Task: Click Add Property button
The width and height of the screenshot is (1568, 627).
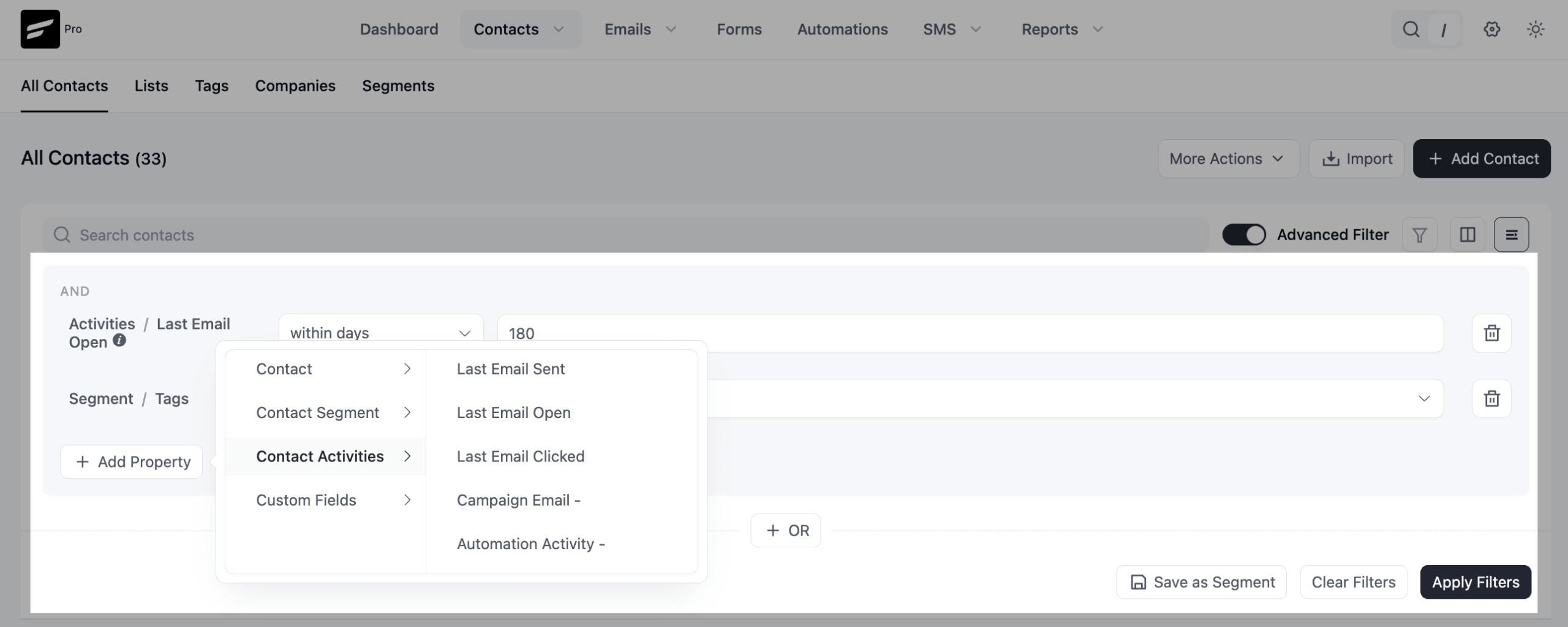Action: 132,462
